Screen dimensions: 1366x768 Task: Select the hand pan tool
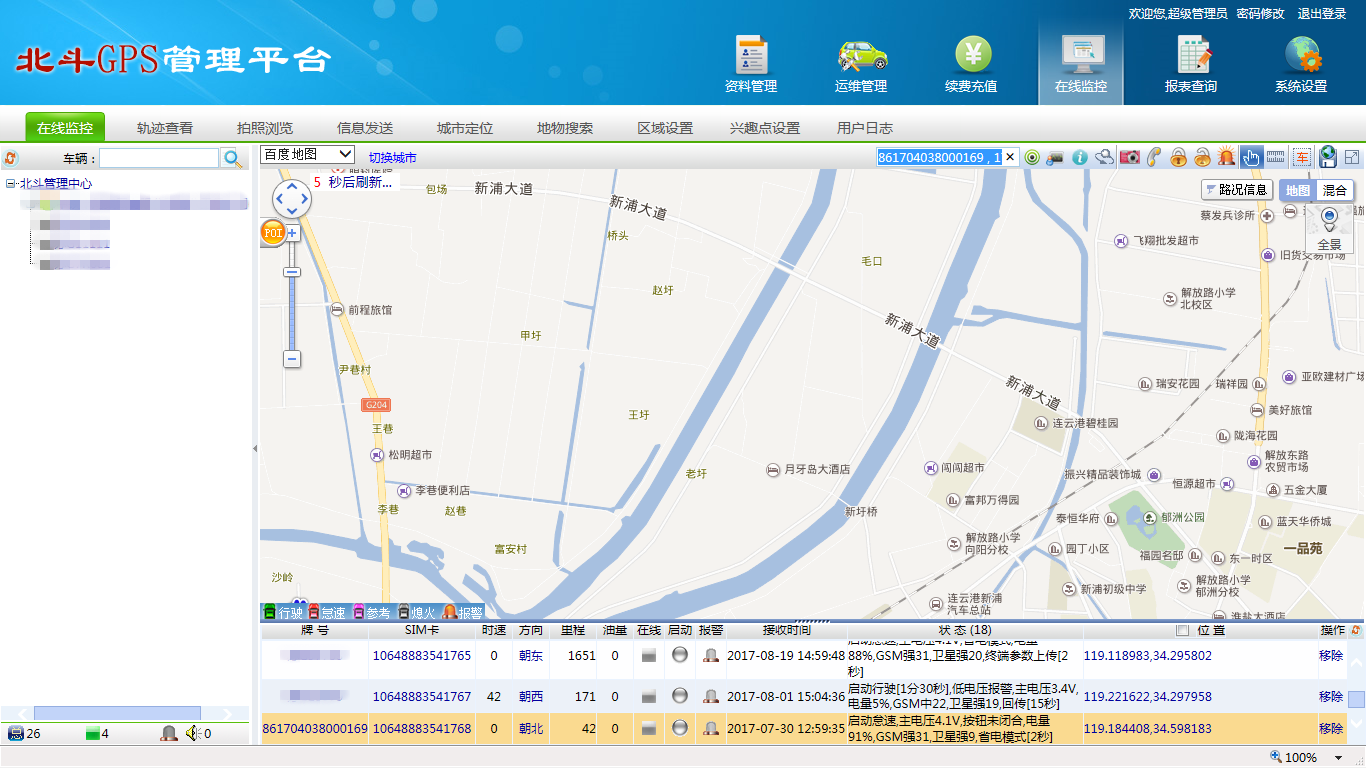[x=1251, y=157]
